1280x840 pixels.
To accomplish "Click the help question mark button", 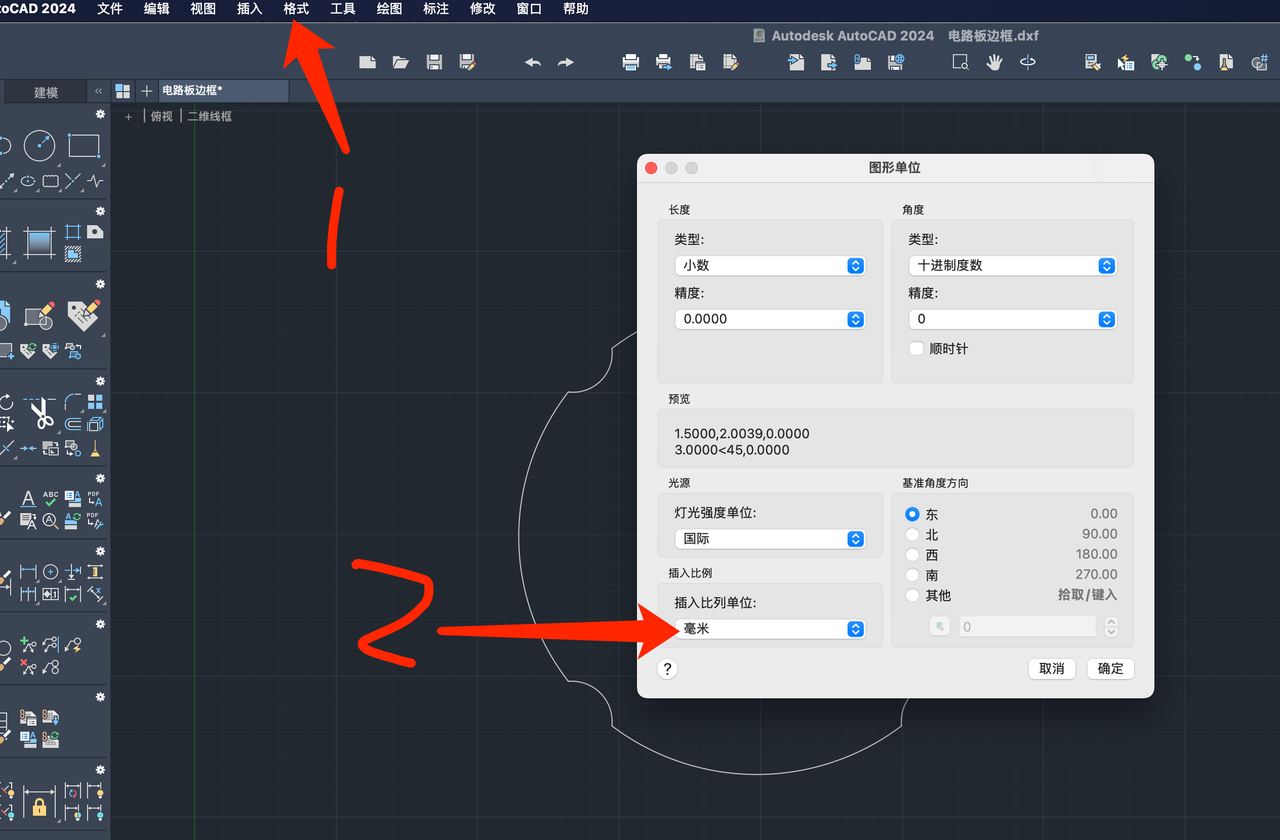I will (x=668, y=669).
